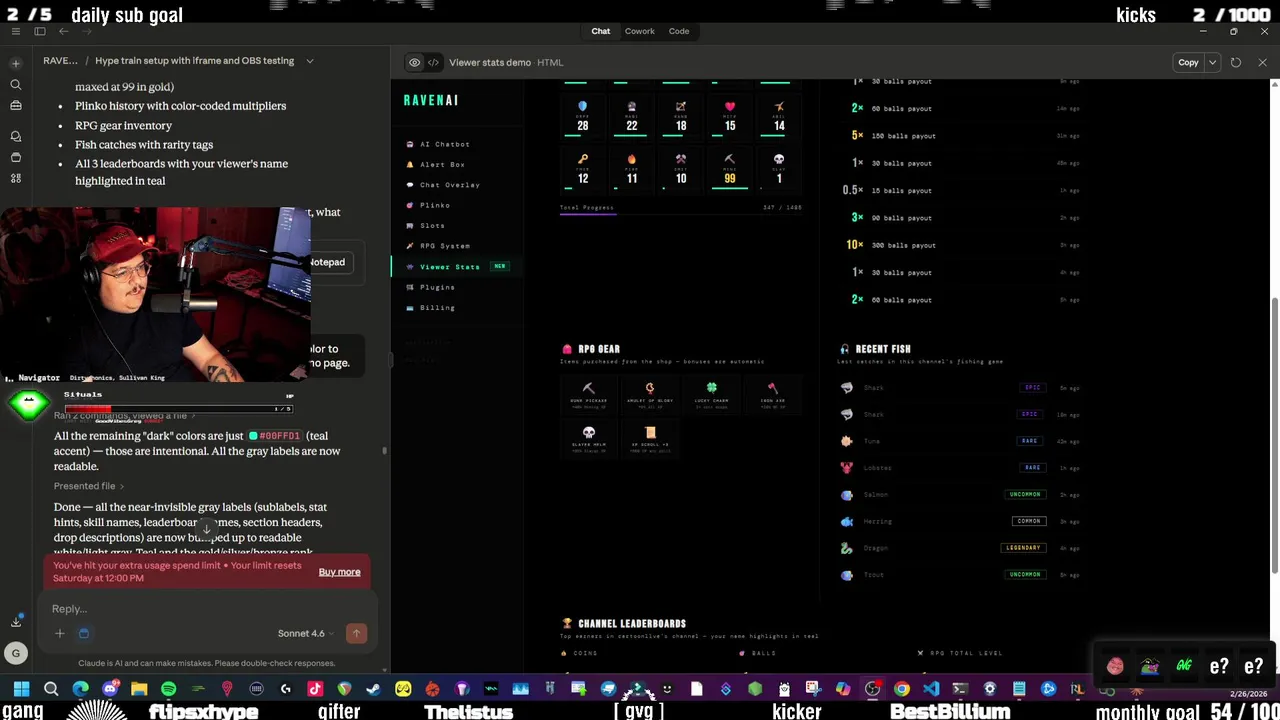Add an attachment with the plus button
Image resolution: width=1280 pixels, height=720 pixels.
coord(60,633)
